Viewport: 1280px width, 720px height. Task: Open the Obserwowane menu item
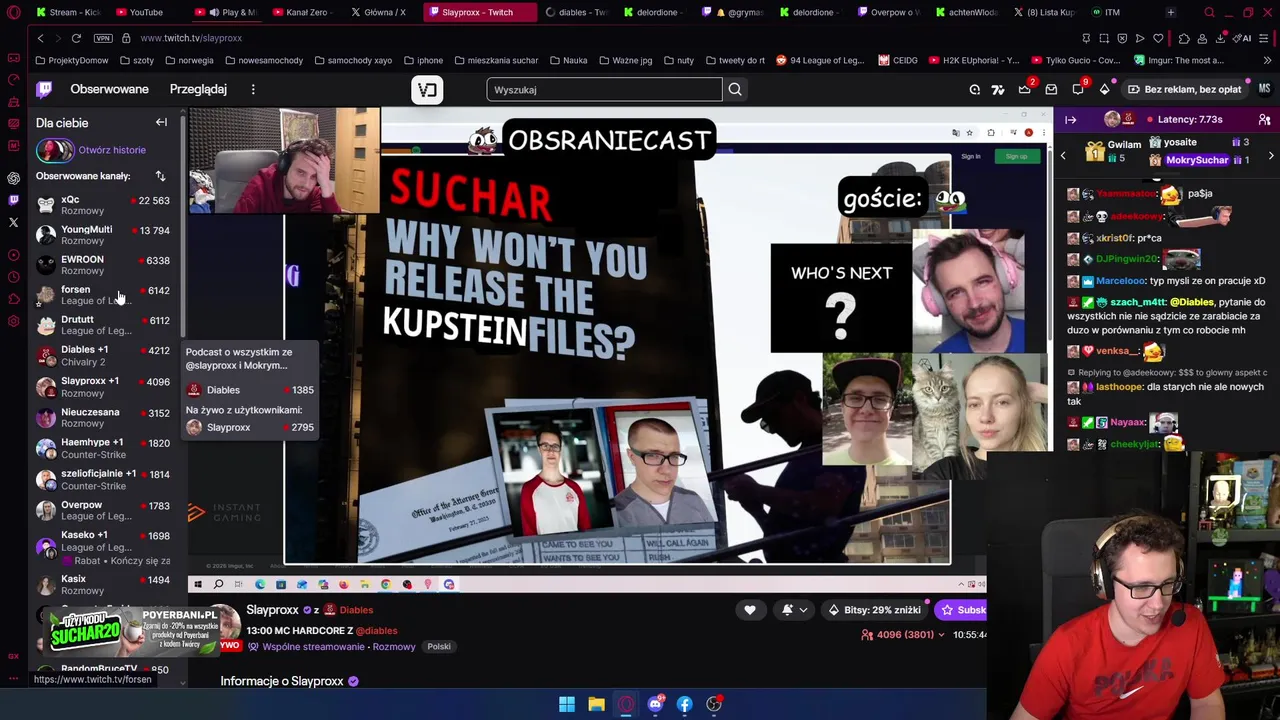tap(109, 89)
